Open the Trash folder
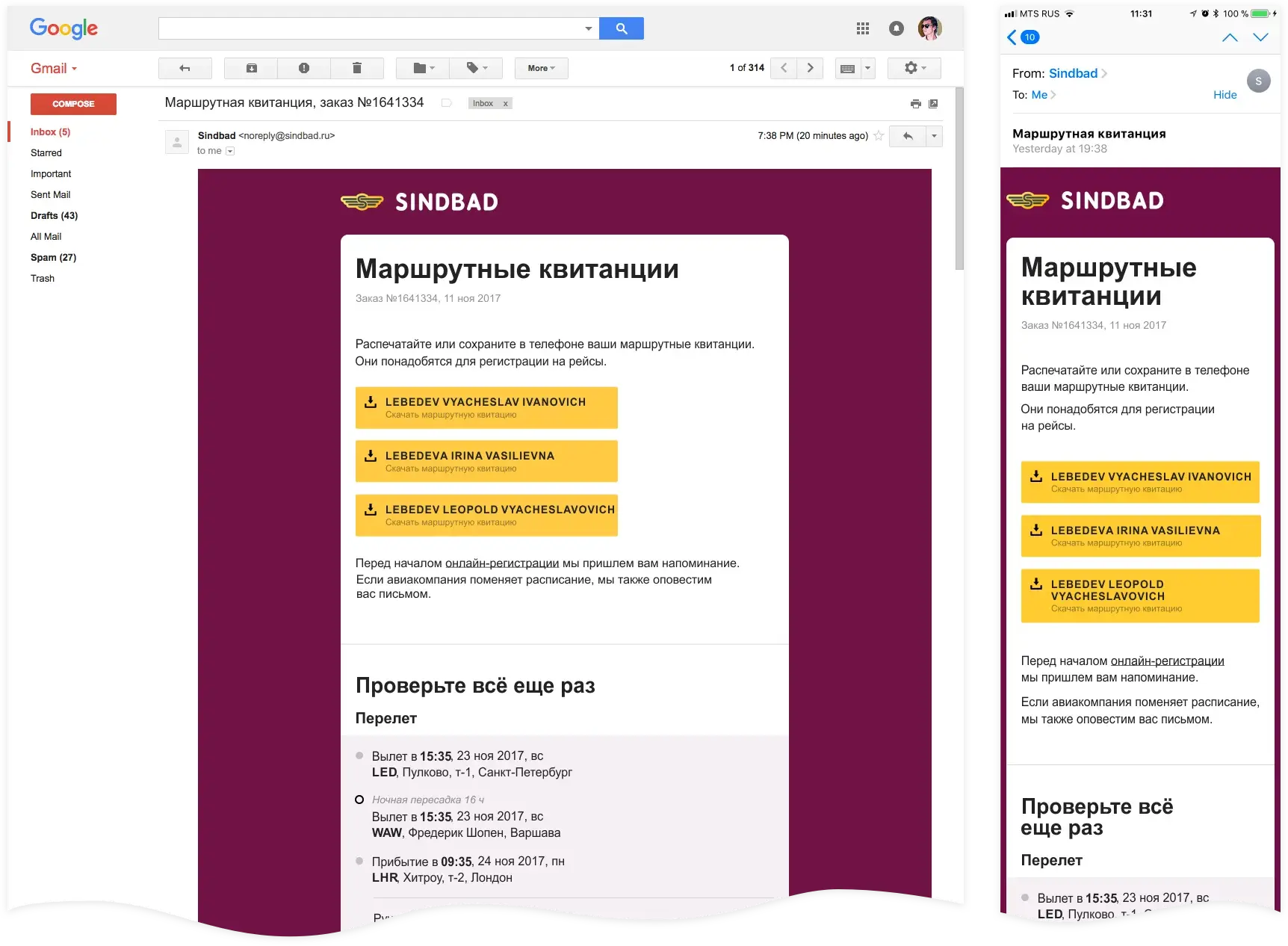Viewport: 1288px width, 946px height. [x=43, y=278]
